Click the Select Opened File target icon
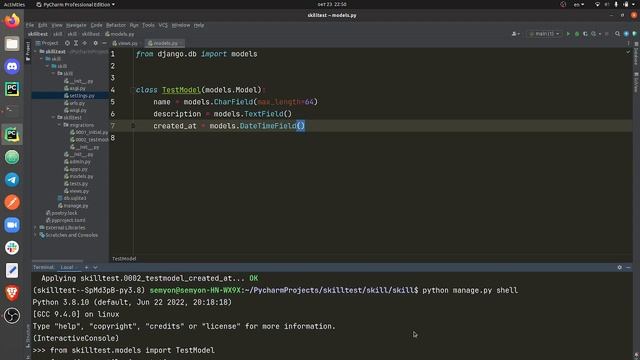The image size is (640, 360). (67, 43)
